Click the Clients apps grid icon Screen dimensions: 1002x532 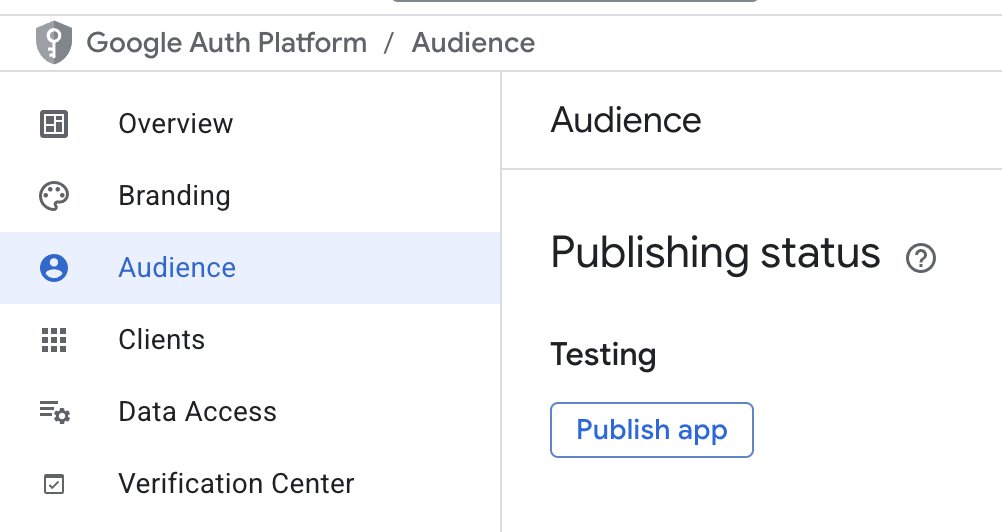[x=53, y=340]
